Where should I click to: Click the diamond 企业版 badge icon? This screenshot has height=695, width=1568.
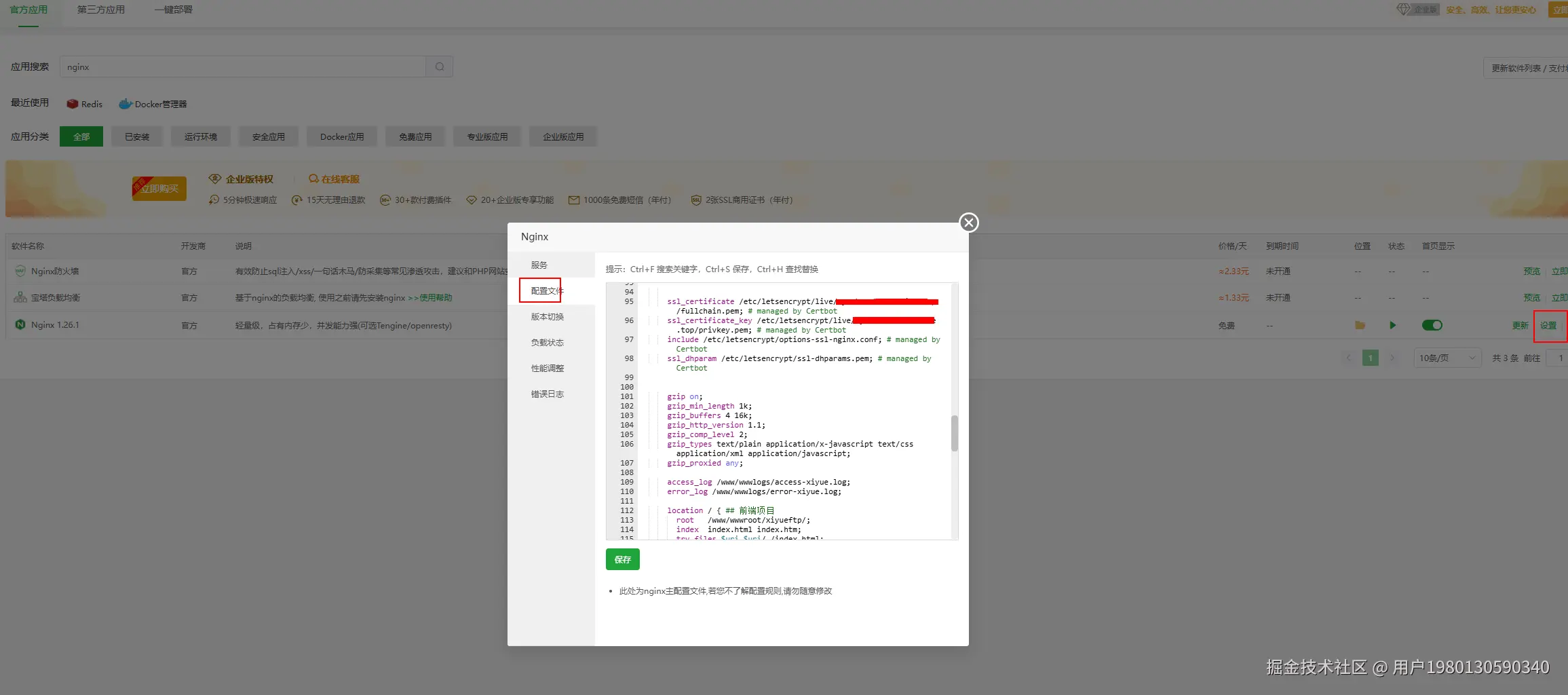1402,10
